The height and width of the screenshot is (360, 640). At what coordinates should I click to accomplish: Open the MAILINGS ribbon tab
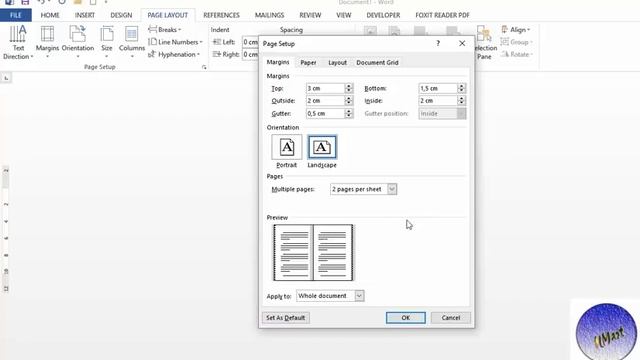269,15
